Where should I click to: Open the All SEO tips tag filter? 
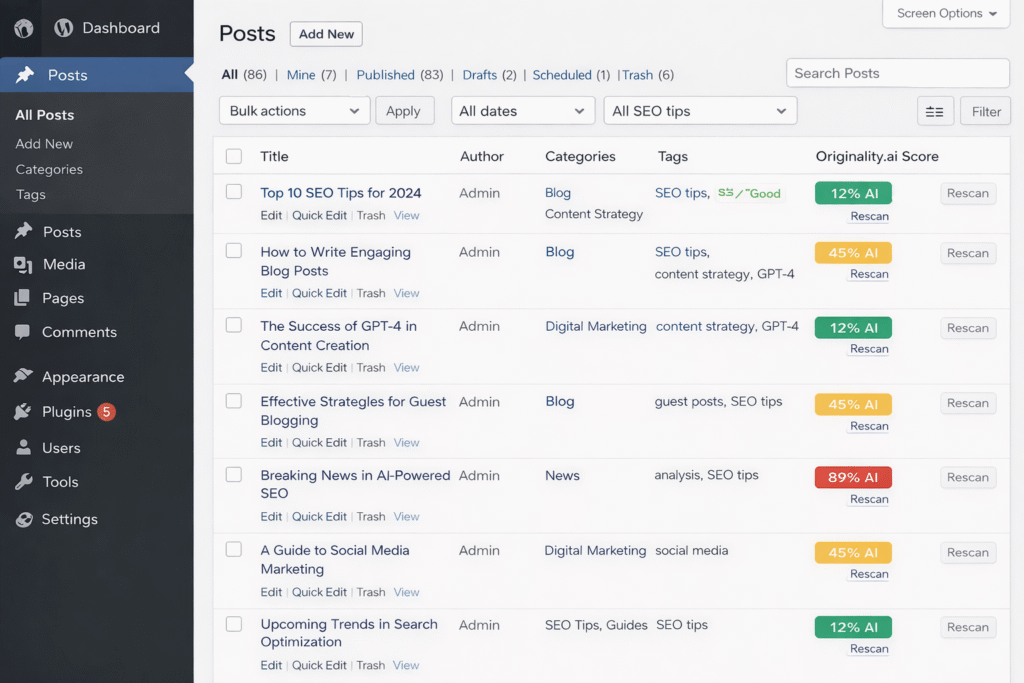[x=700, y=110]
